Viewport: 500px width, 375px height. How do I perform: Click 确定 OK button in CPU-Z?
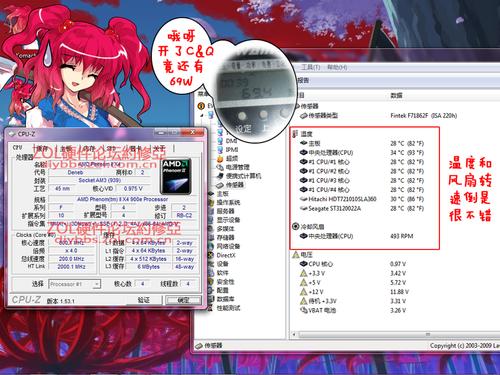click(x=183, y=300)
